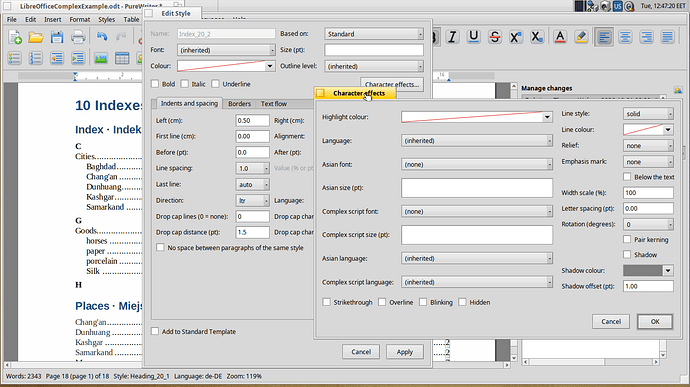This screenshot has width=690, height=387.
Task: Enable the Strikethrough checkbox
Action: [327, 302]
